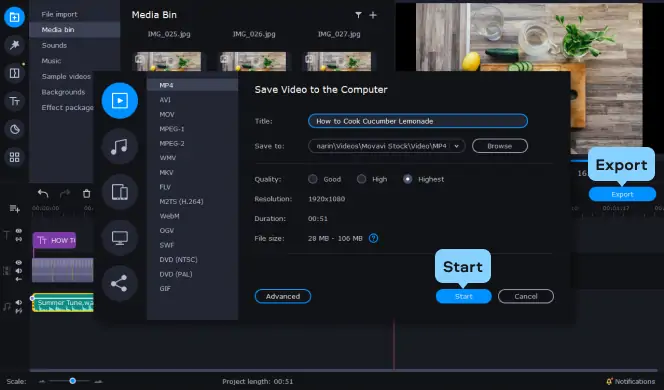This screenshot has width=664, height=390.
Task: Select the save for TV monitor icon
Action: [119, 238]
